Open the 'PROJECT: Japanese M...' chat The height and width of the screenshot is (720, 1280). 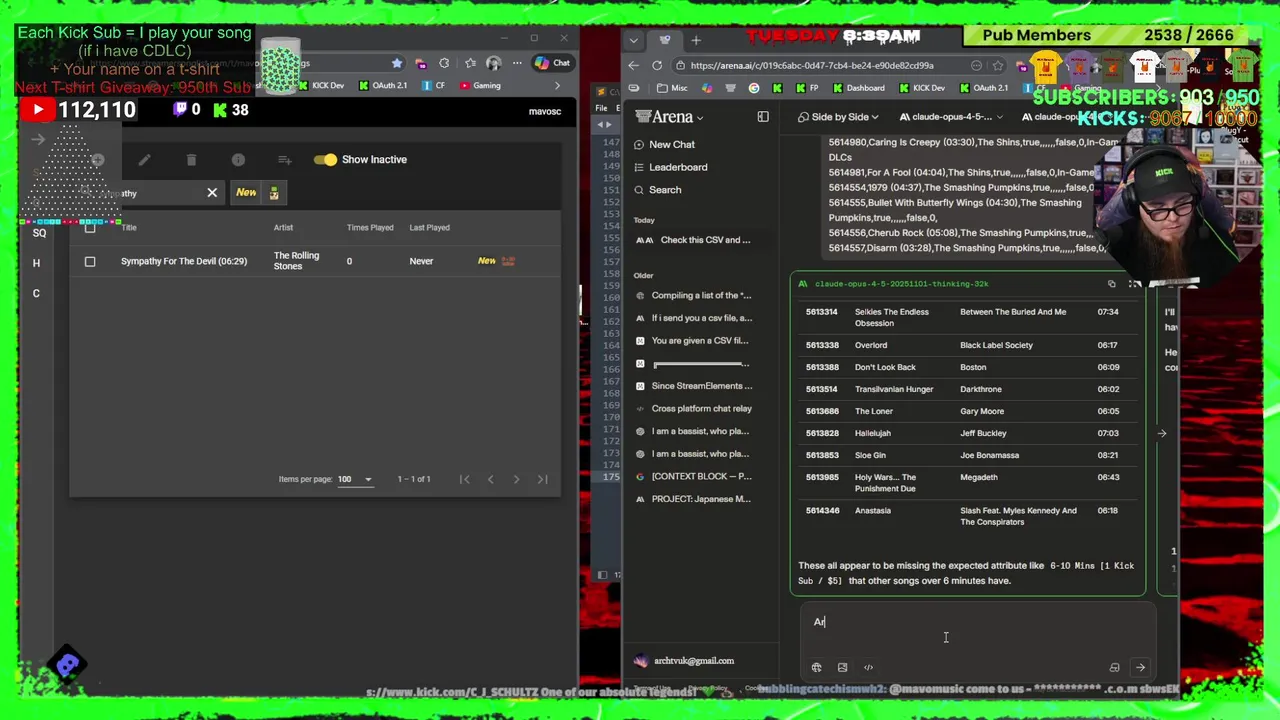[x=694, y=499]
